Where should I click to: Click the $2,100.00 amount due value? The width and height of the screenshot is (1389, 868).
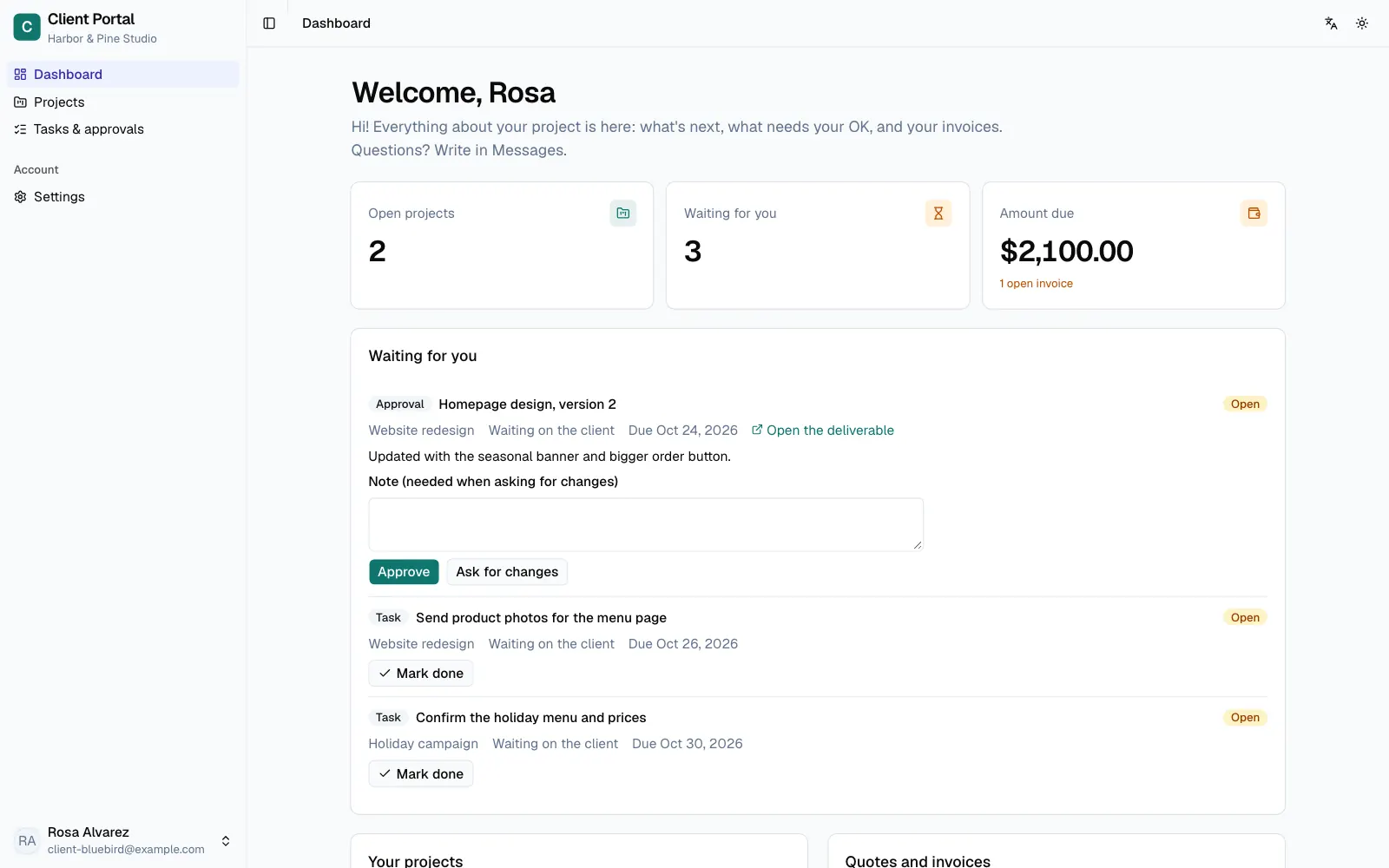[x=1066, y=252]
